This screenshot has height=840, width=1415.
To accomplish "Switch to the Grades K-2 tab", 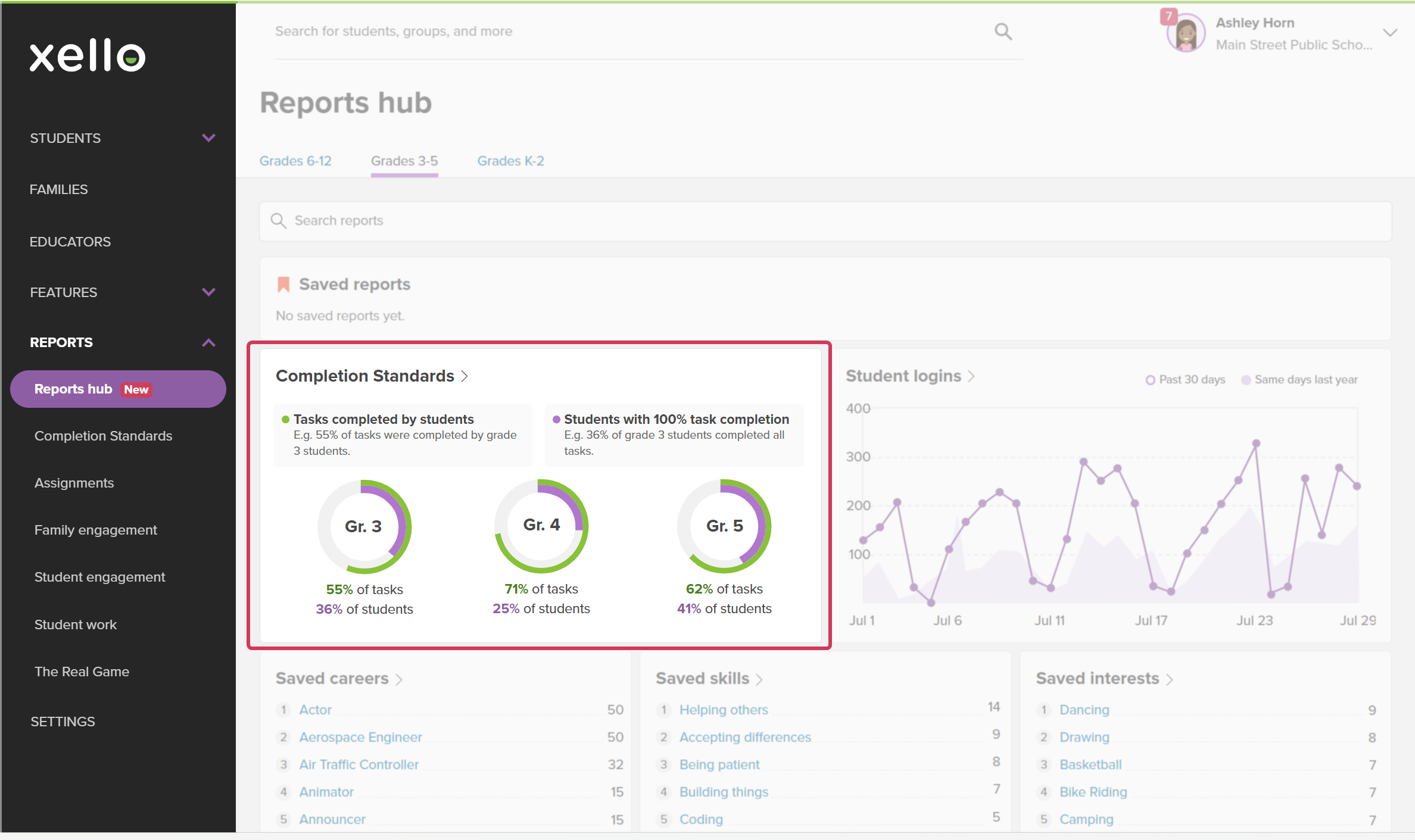I will [511, 161].
